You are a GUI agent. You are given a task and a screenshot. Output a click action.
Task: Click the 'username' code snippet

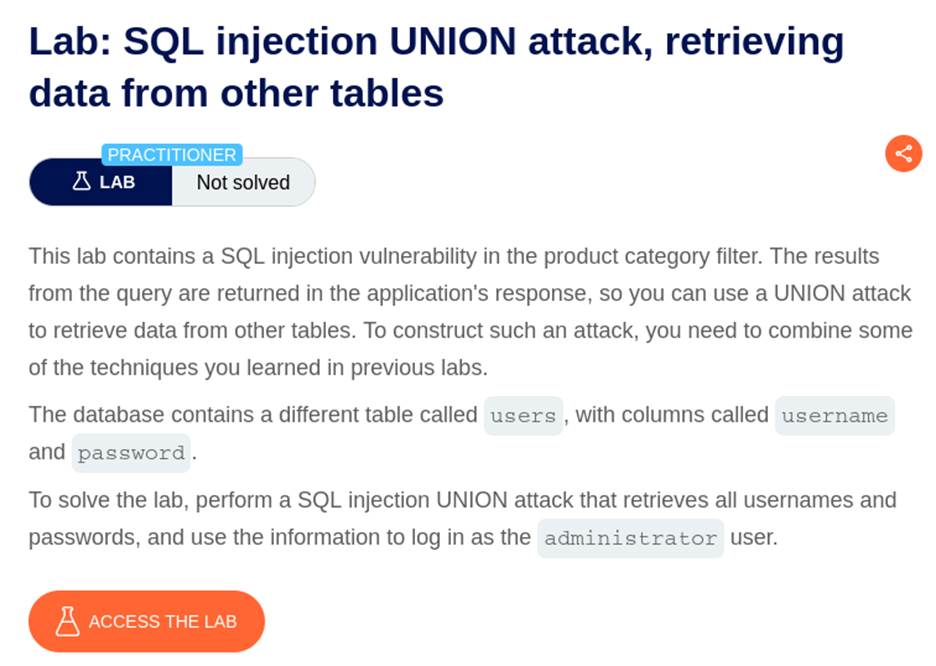tap(834, 416)
